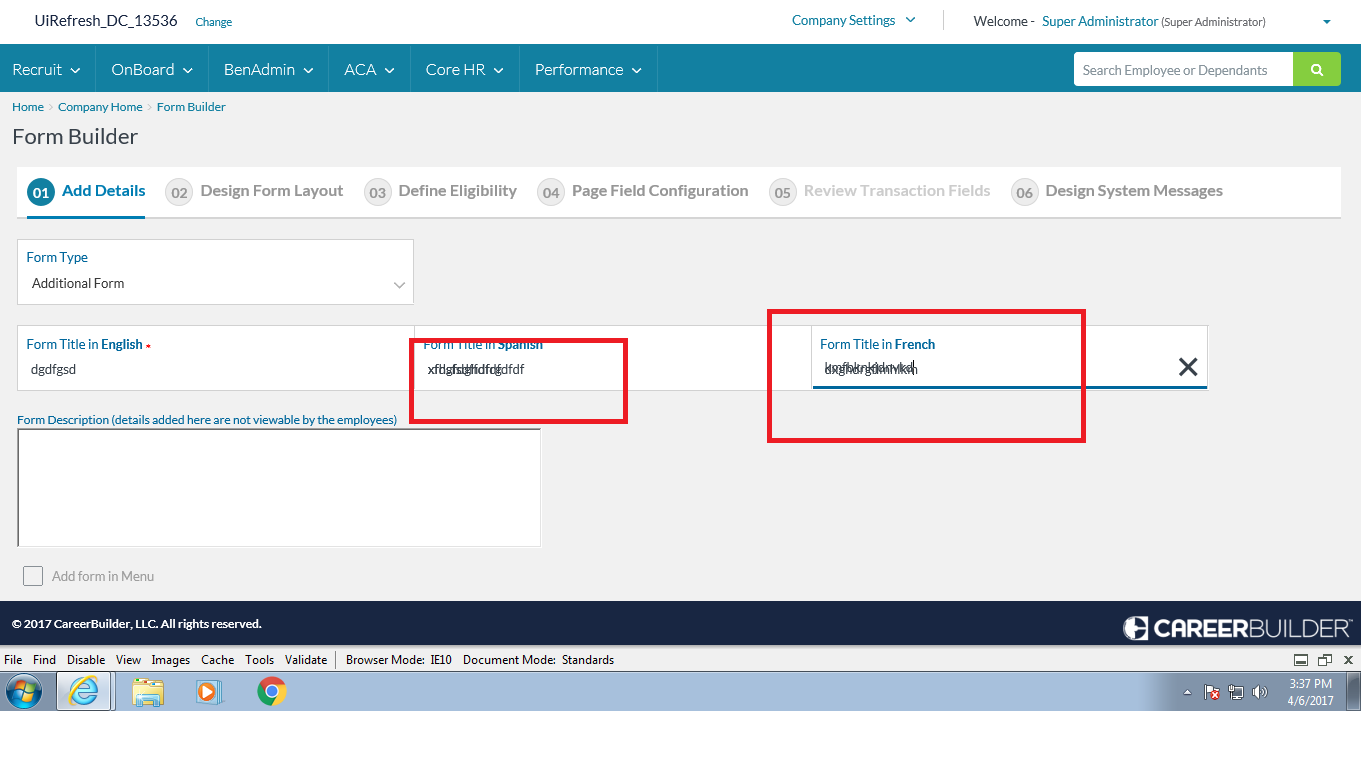Navigate to Company Home breadcrumb link
Viewport: 1364px width, 768px height.
[x=100, y=107]
